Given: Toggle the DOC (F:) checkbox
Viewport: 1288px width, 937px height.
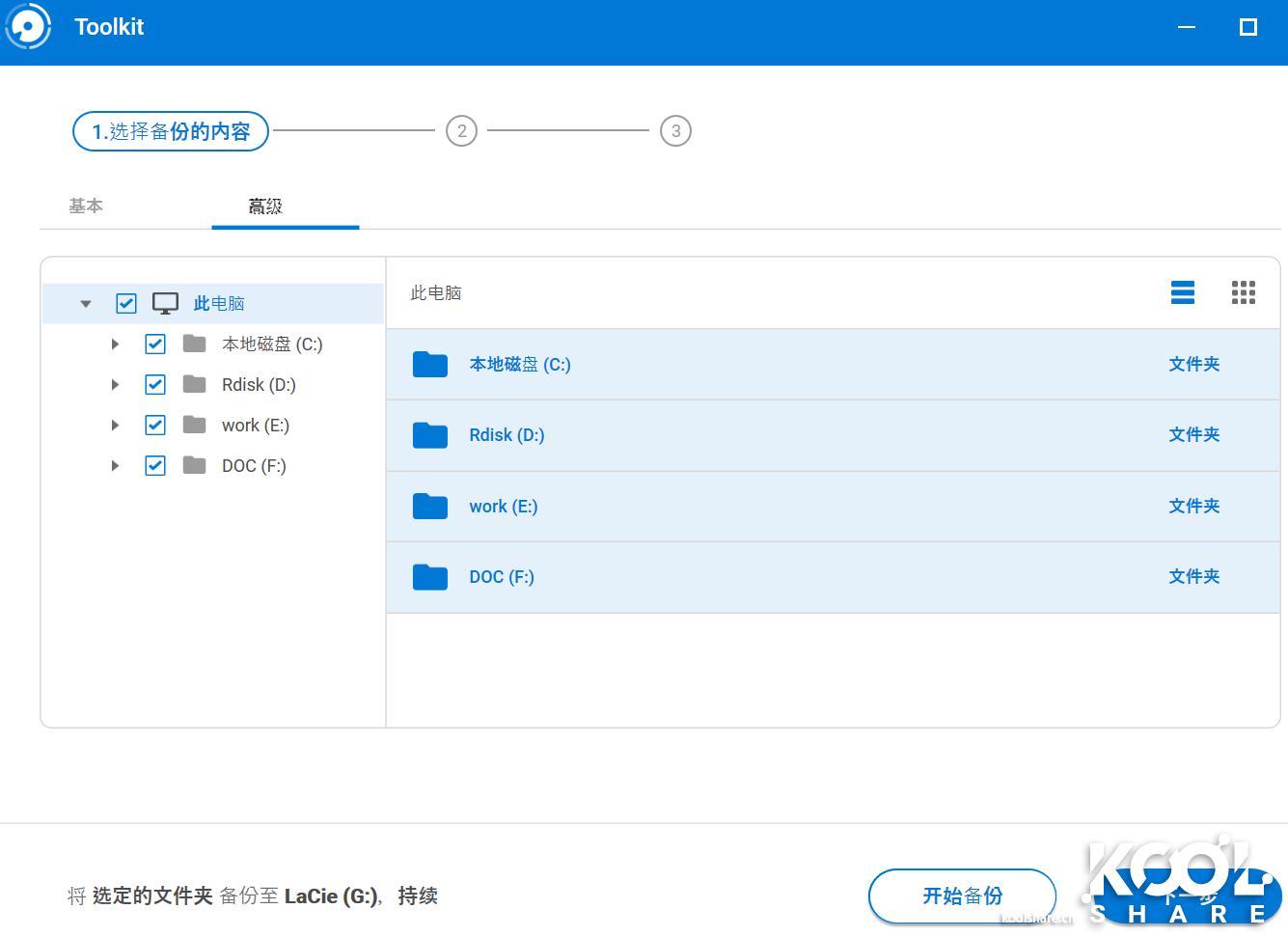Looking at the screenshot, I should tap(154, 465).
